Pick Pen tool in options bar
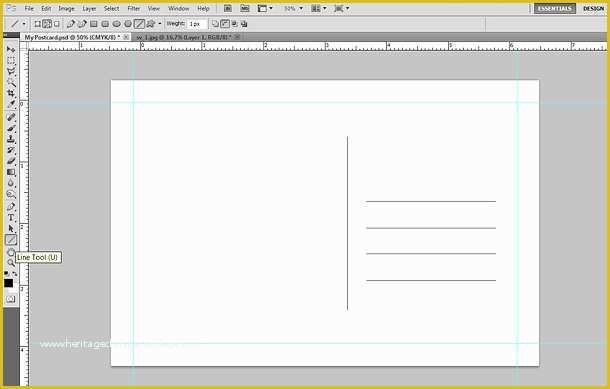Screen dimensions: 610x389 click(70, 24)
